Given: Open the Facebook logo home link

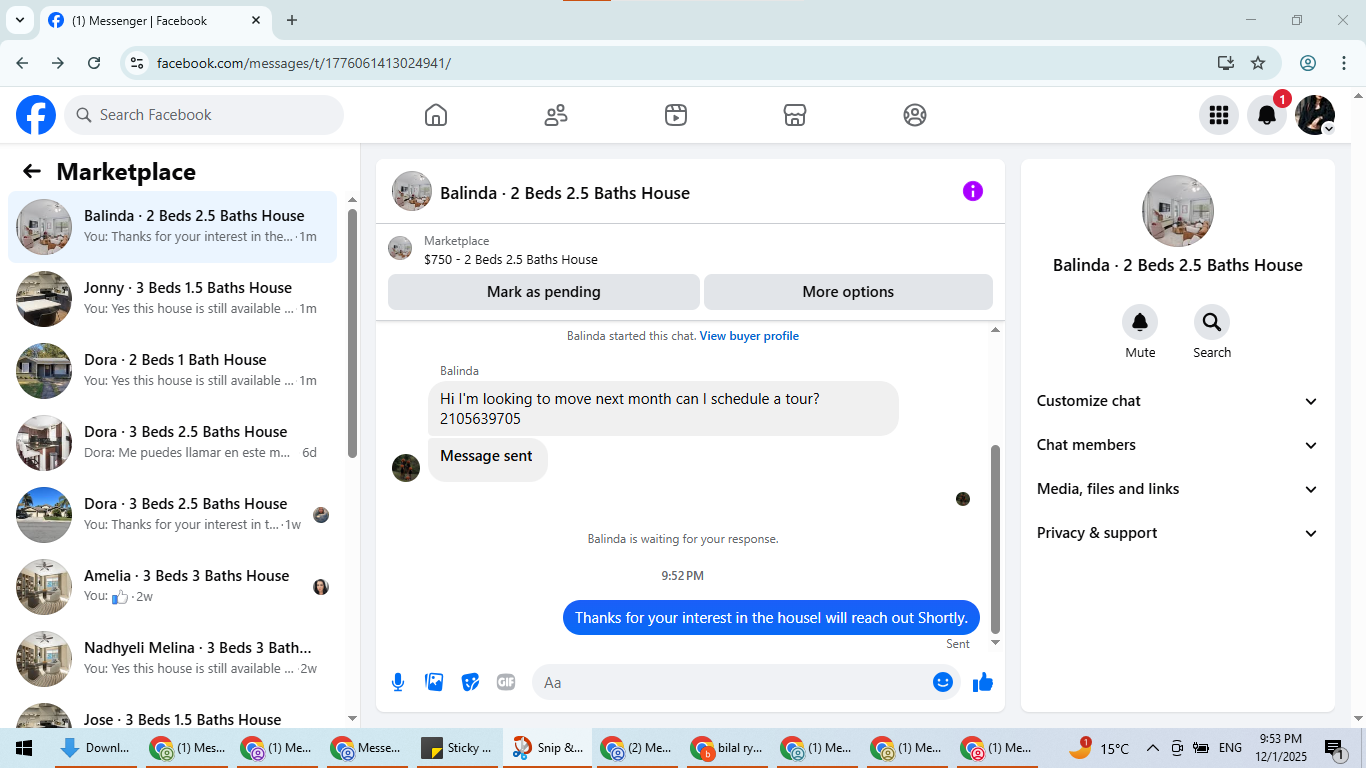Looking at the screenshot, I should (36, 115).
